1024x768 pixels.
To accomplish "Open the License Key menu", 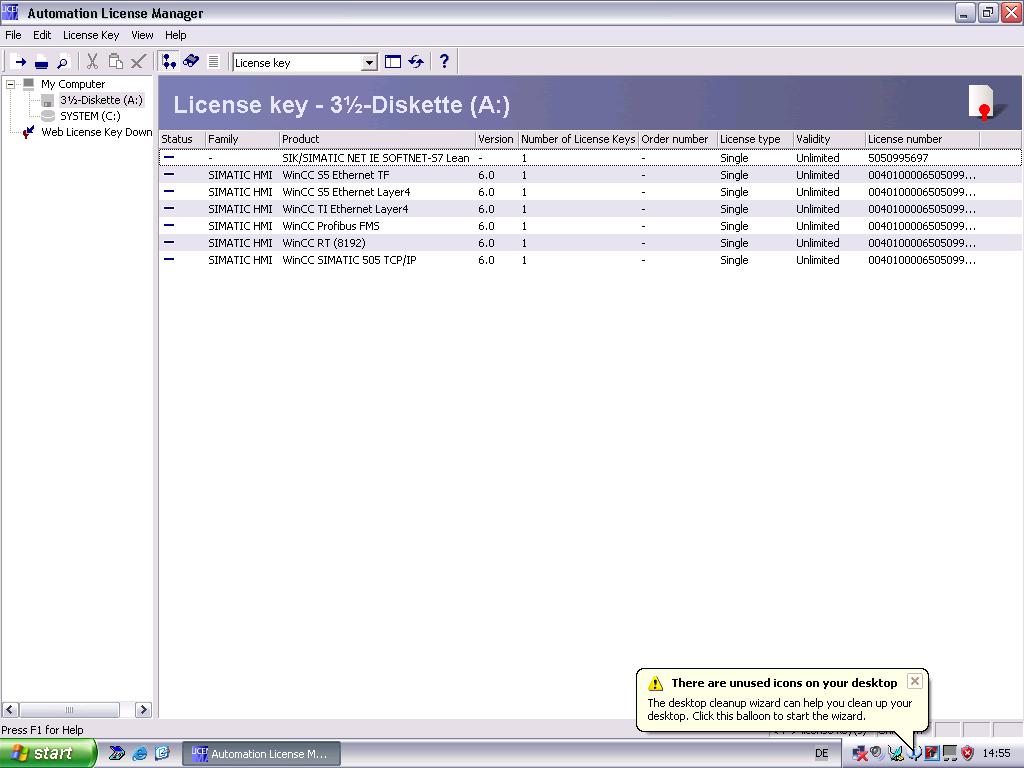I will [91, 35].
